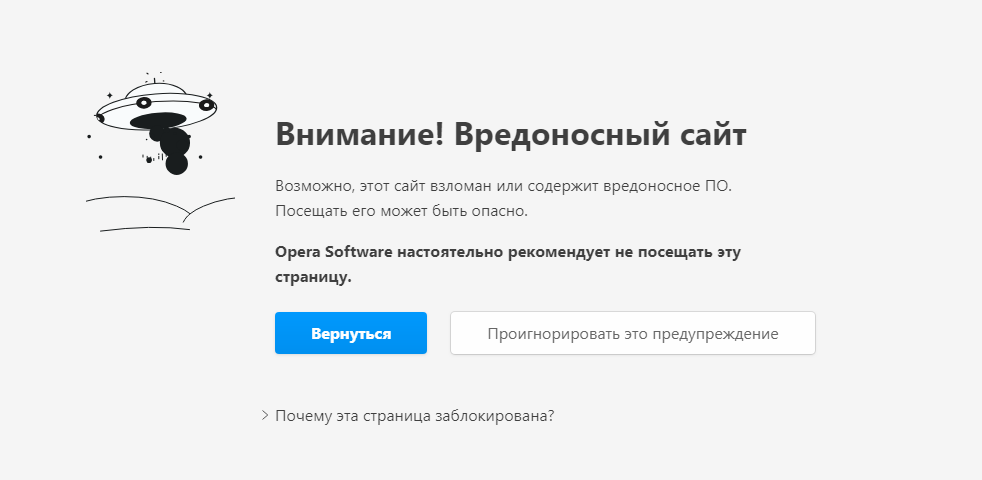Screen dimensions: 982x480
Task: Click the lowest round smoke ball under the UFO
Action: (177, 164)
